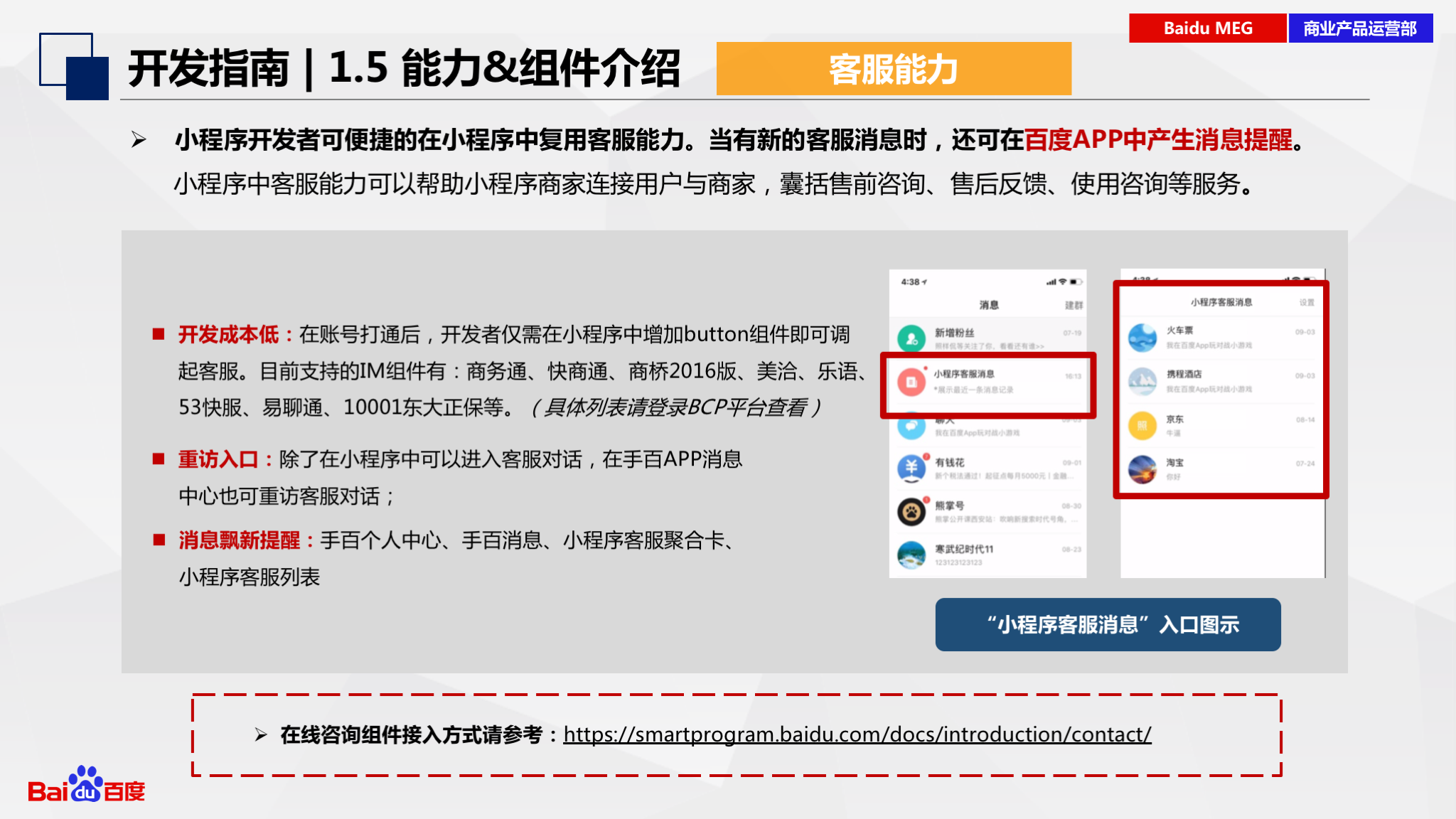This screenshot has height=819, width=1456.
Task: Click the 开发成本低 red heading
Action: click(228, 334)
